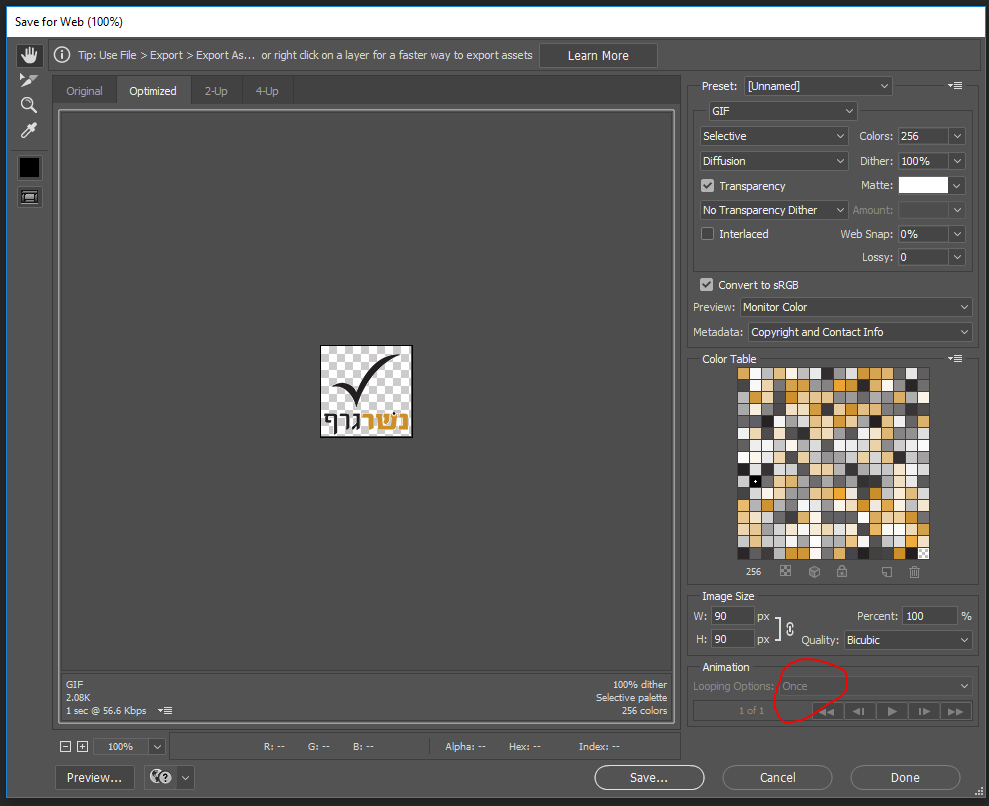
Task: Click the image Width input field
Action: pyautogui.click(x=733, y=616)
